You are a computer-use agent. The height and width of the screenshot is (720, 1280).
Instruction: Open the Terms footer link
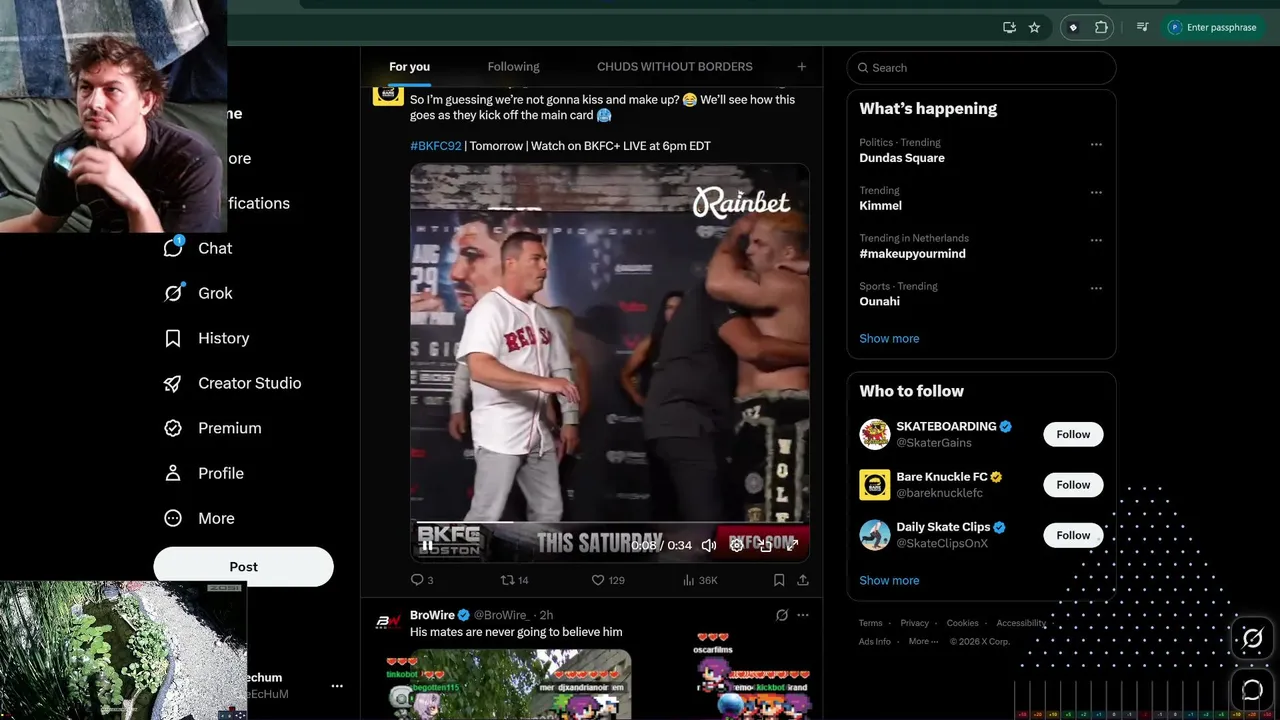[x=870, y=623]
